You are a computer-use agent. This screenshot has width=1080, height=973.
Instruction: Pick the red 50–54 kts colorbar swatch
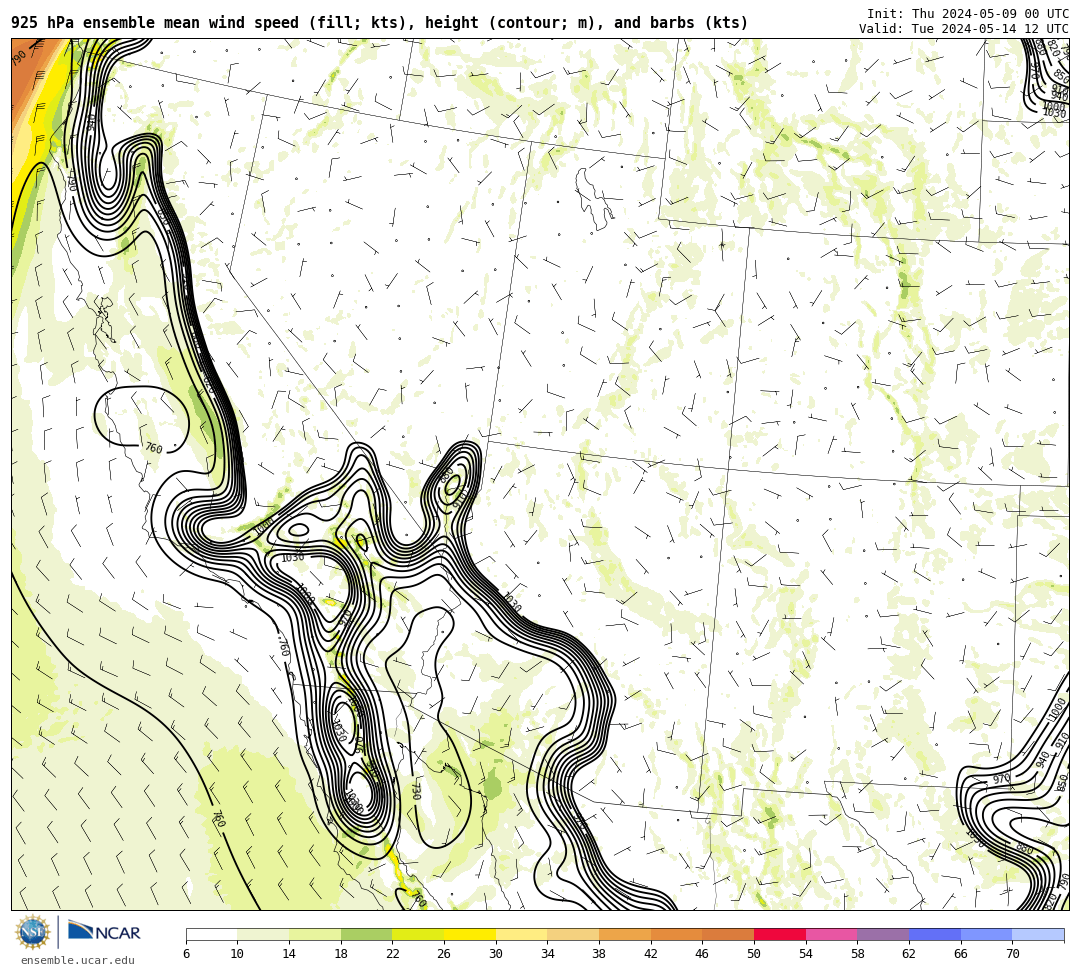780,934
